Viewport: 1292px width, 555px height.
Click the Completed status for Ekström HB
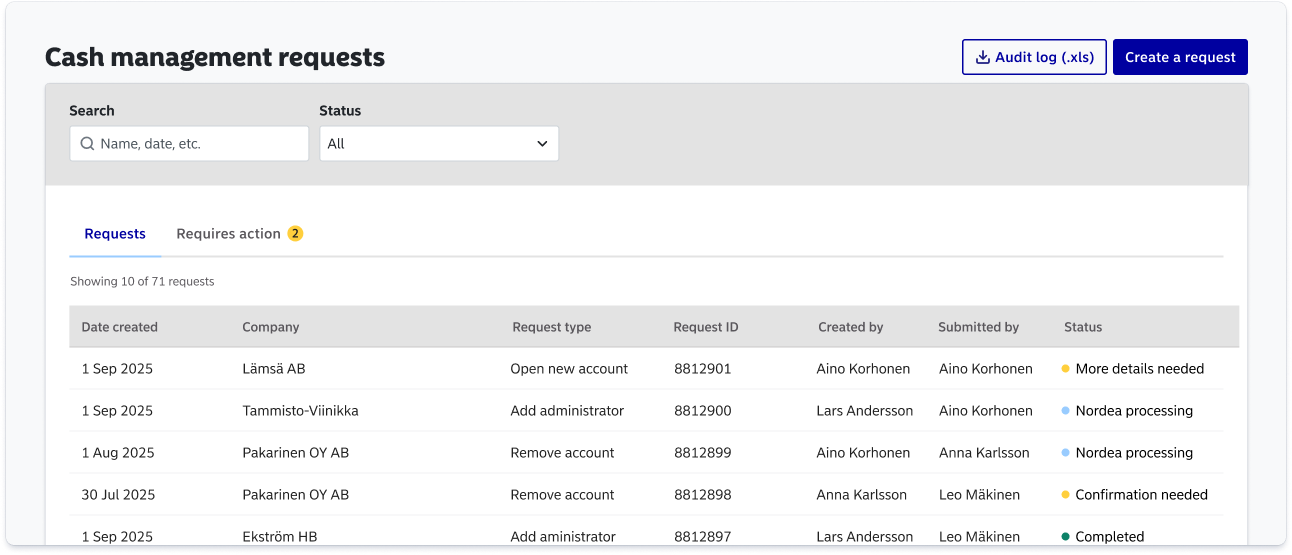tap(1103, 537)
